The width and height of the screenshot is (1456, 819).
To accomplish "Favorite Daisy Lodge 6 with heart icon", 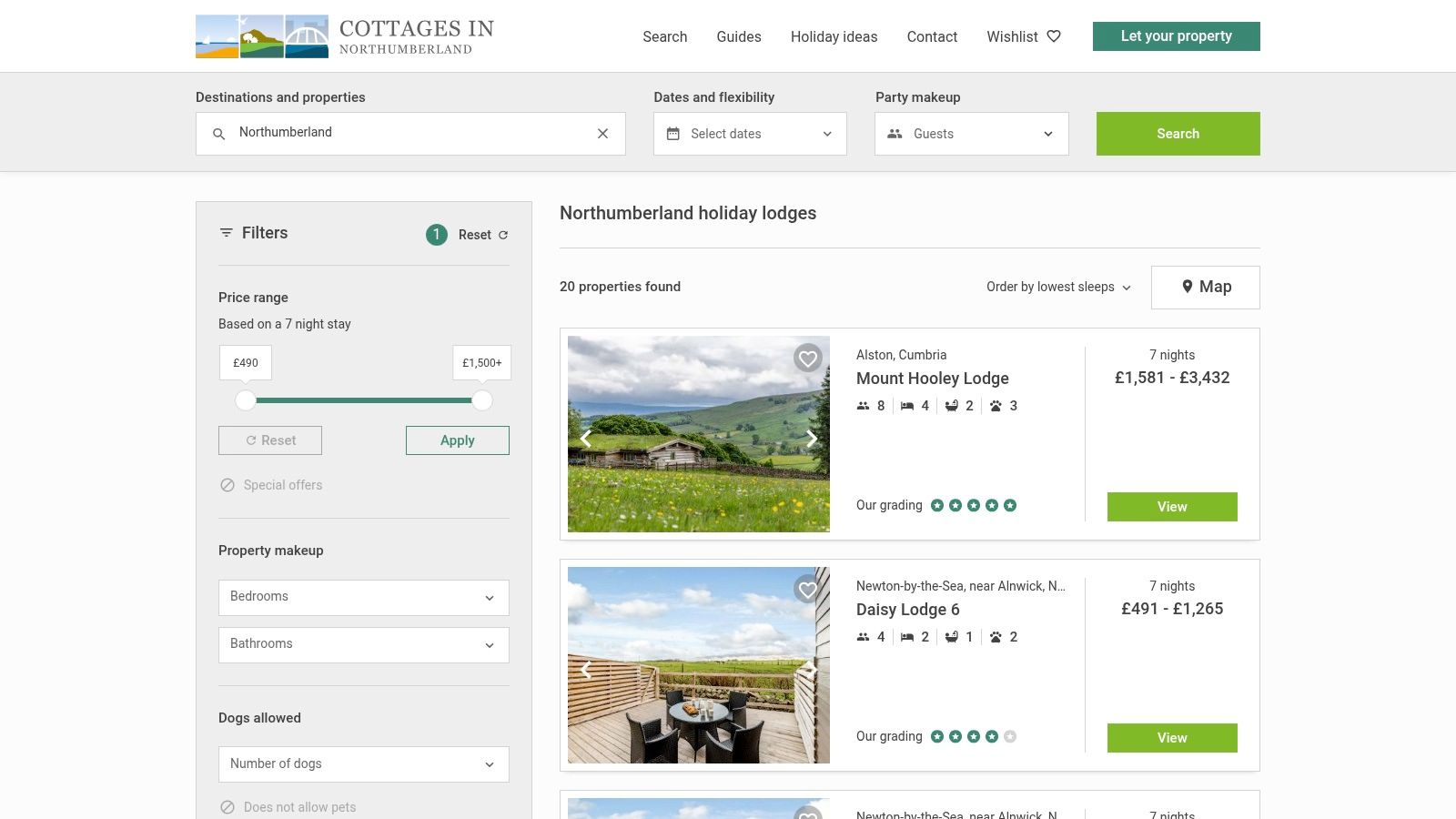I will pyautogui.click(x=807, y=590).
